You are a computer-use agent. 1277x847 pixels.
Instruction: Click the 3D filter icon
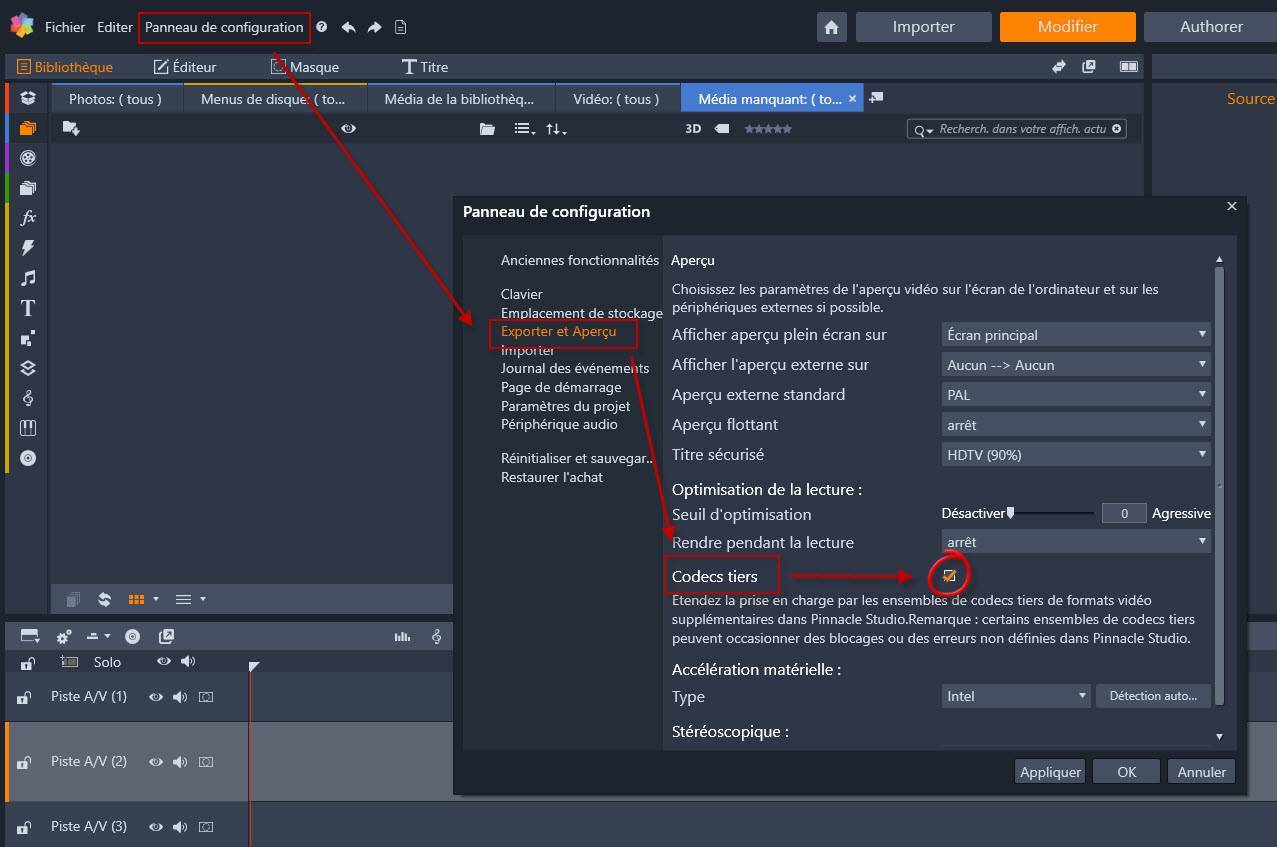tap(693, 129)
